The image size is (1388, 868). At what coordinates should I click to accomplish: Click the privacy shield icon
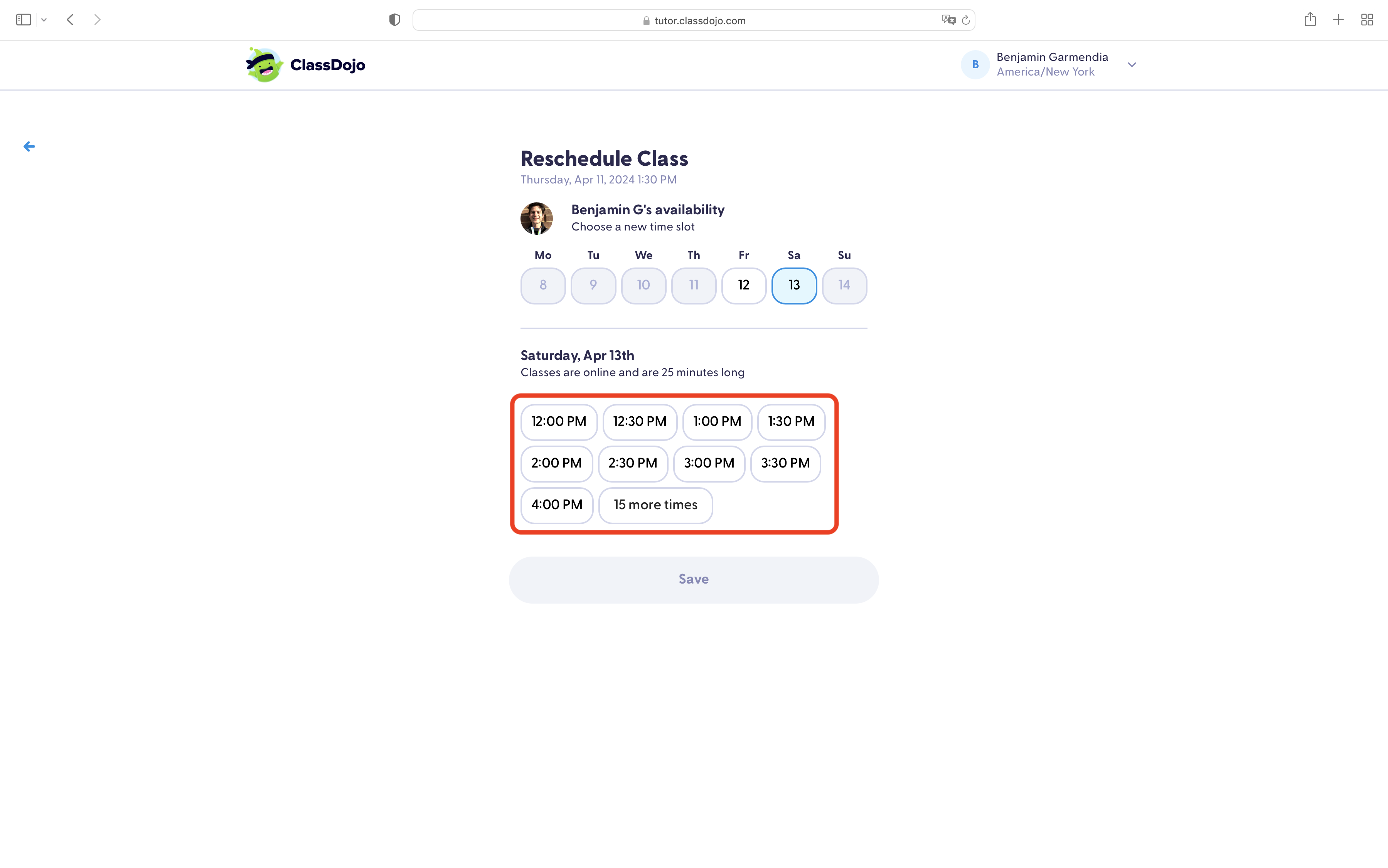pos(394,20)
